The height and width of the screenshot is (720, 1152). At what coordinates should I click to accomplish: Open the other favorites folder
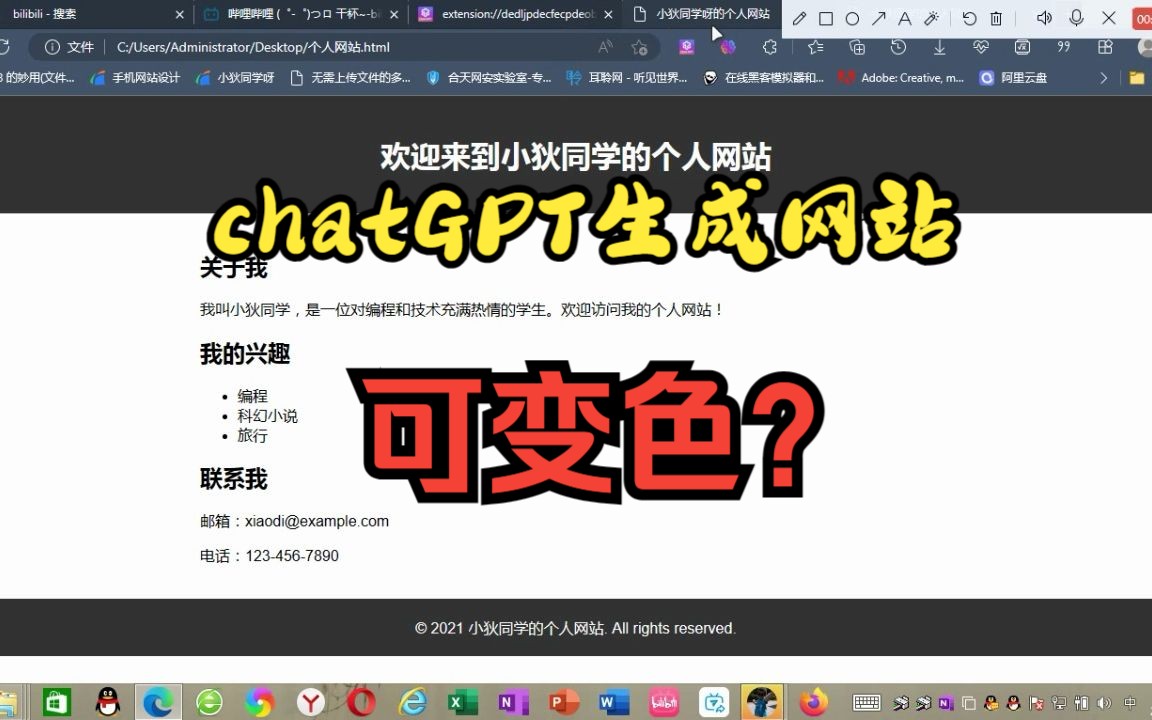coord(1137,78)
